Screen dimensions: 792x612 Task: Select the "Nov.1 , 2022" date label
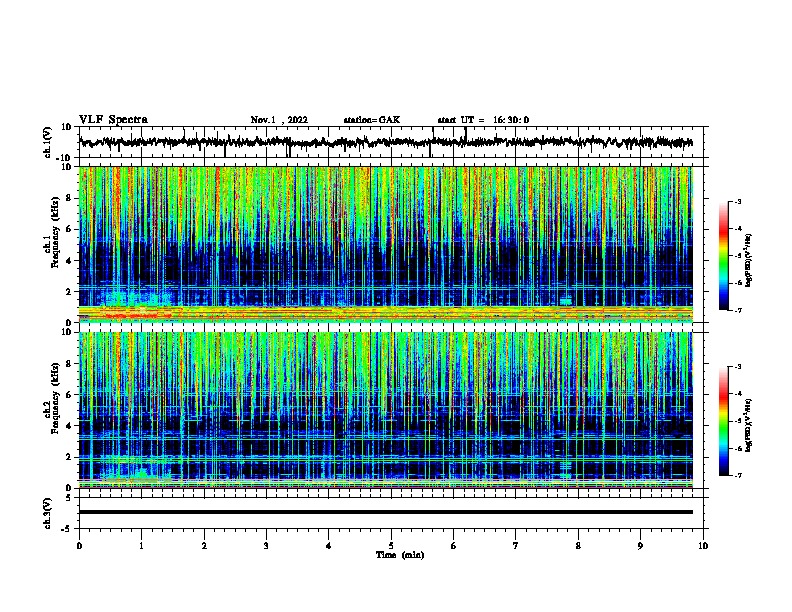(279, 120)
